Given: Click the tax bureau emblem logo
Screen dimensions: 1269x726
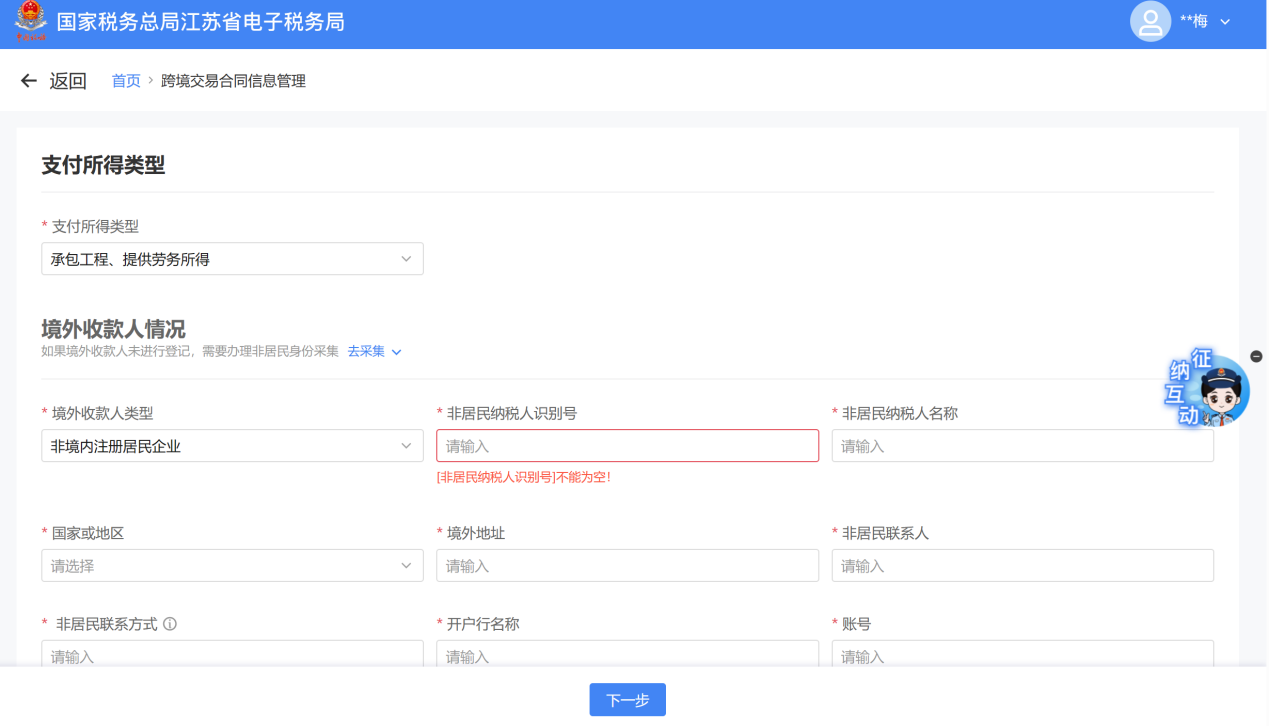Looking at the screenshot, I should tap(30, 22).
